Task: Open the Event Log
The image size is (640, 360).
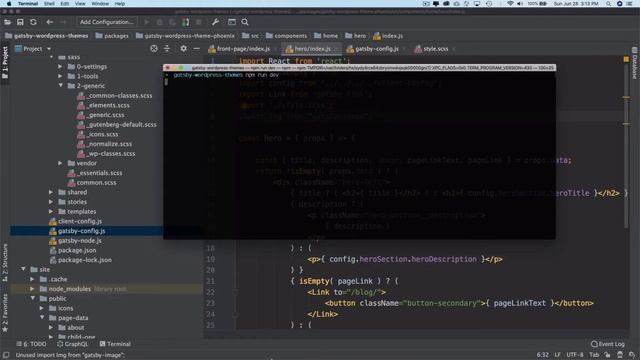Action: click(x=608, y=344)
